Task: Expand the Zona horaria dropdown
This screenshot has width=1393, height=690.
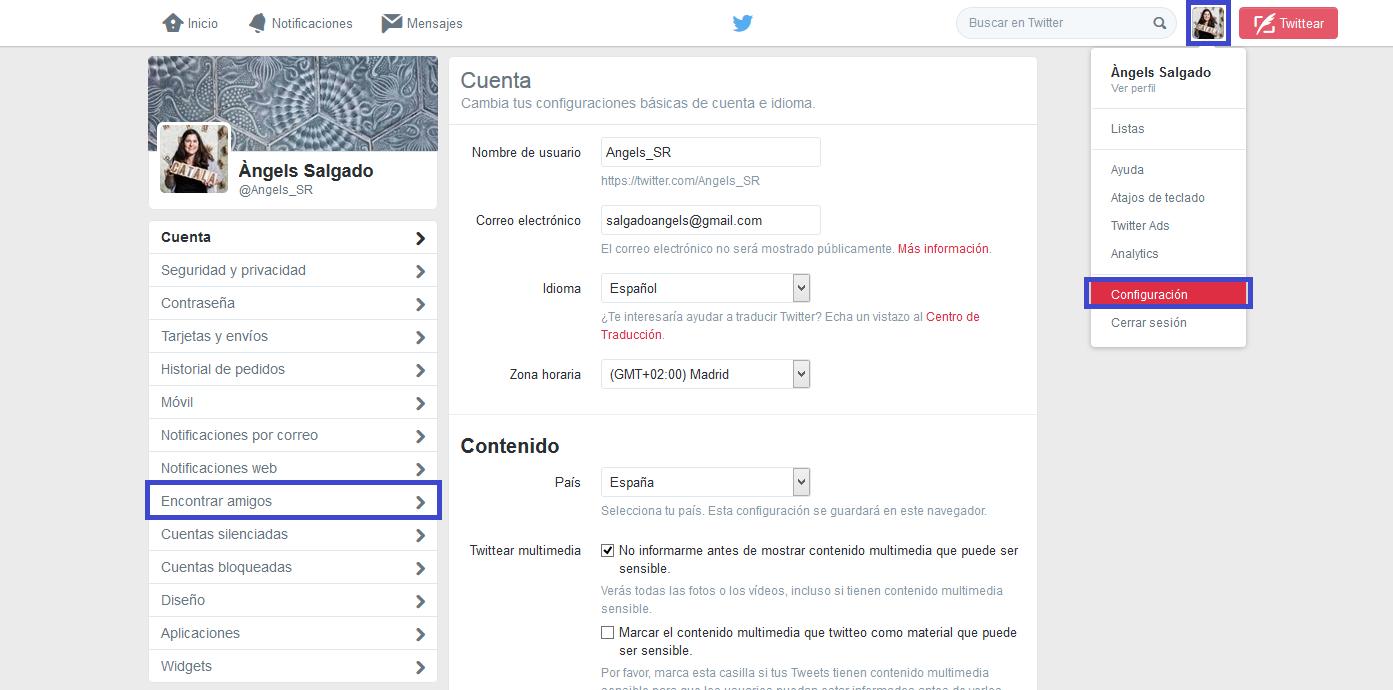Action: coord(705,375)
